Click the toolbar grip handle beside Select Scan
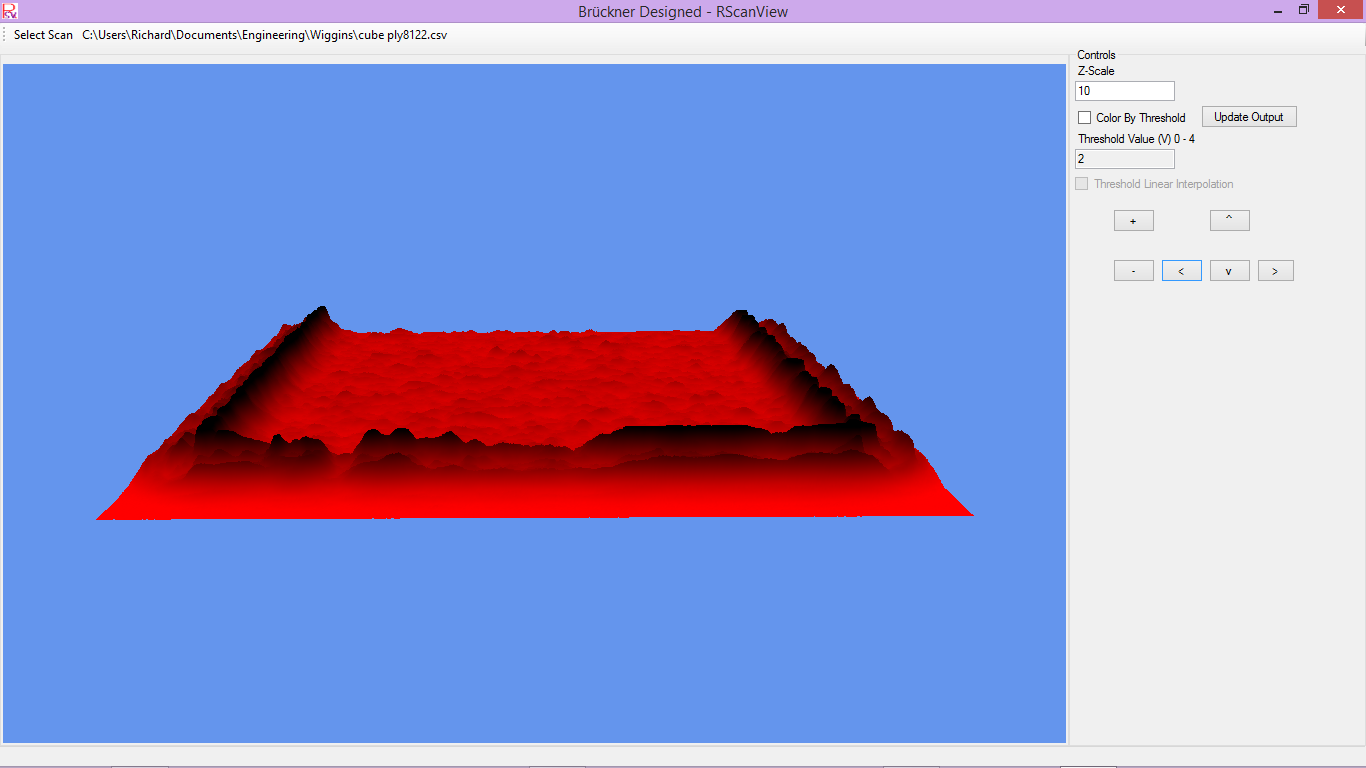This screenshot has height=768, width=1366. click(5, 35)
